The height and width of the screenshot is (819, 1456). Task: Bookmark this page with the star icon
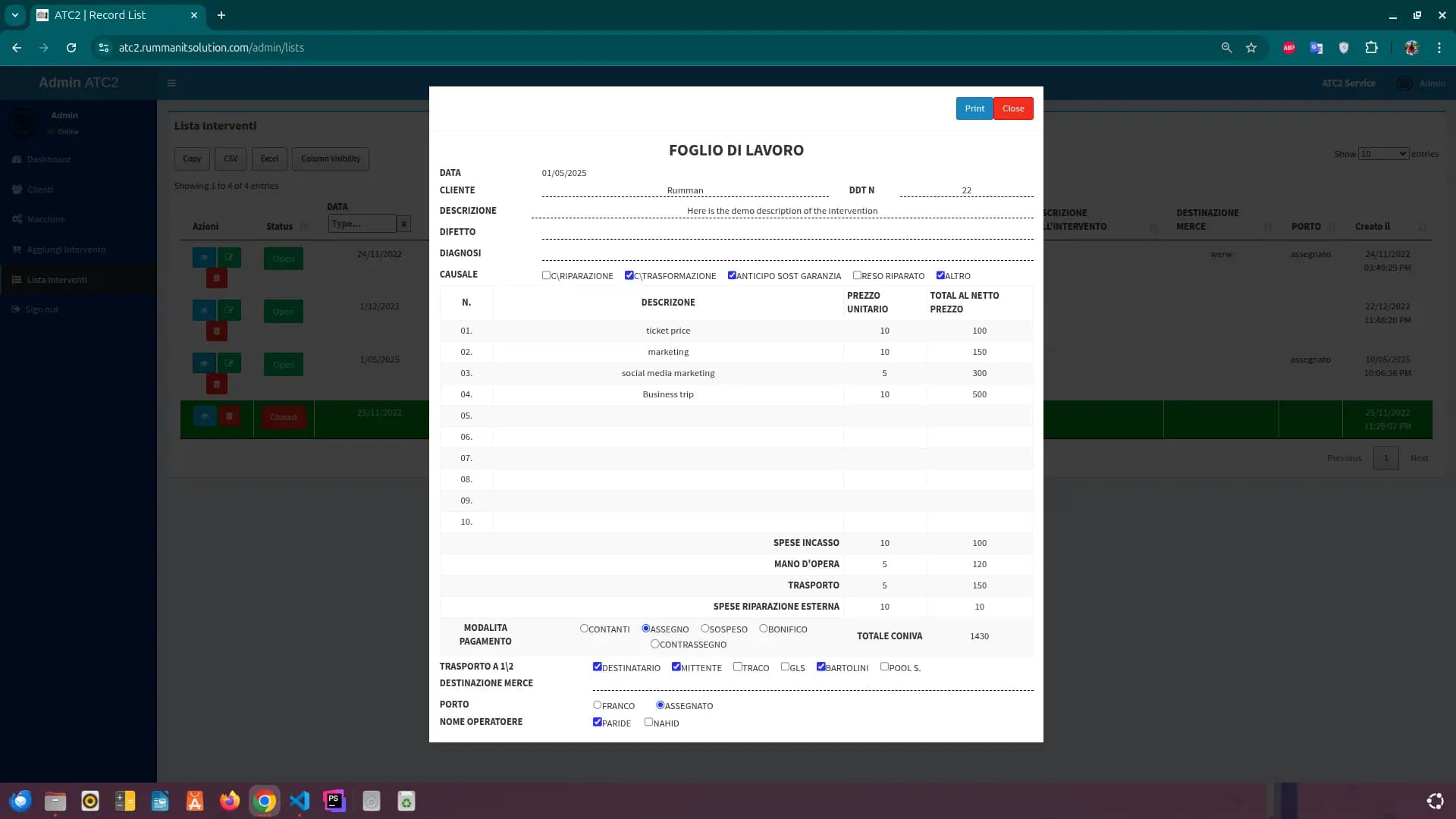[1251, 48]
